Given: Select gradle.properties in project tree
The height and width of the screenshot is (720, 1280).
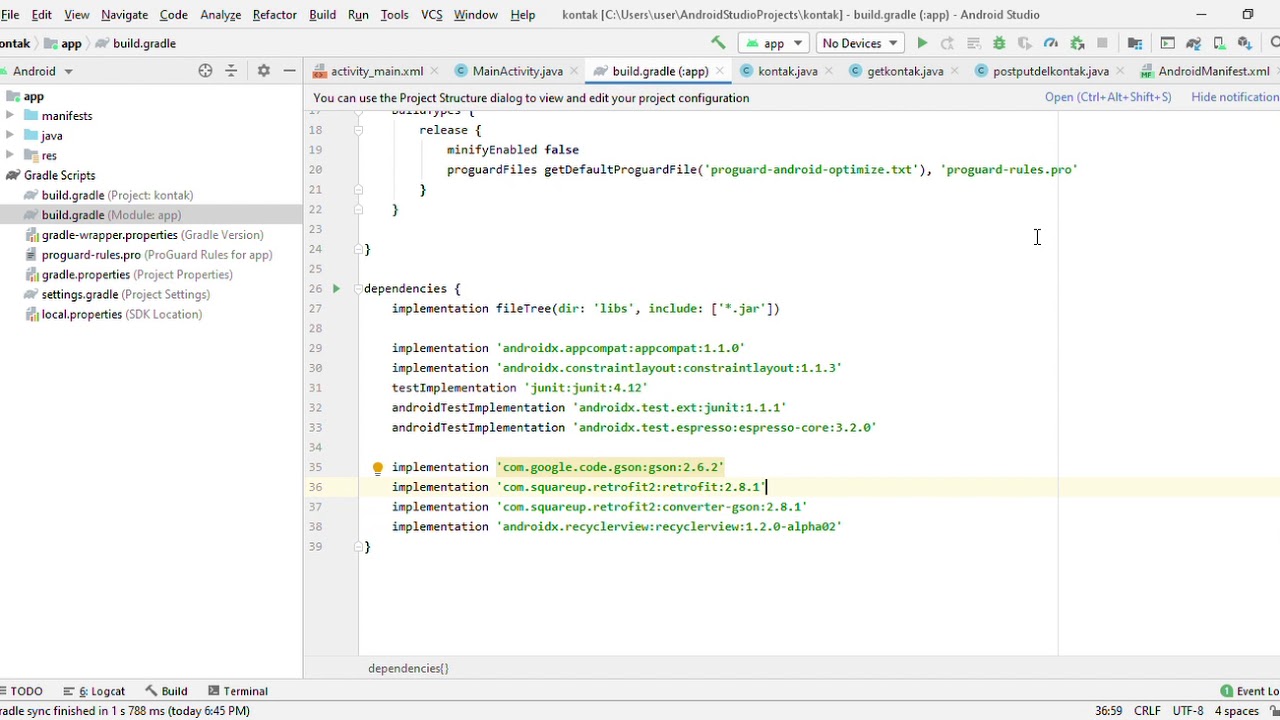Looking at the screenshot, I should [x=129, y=274].
